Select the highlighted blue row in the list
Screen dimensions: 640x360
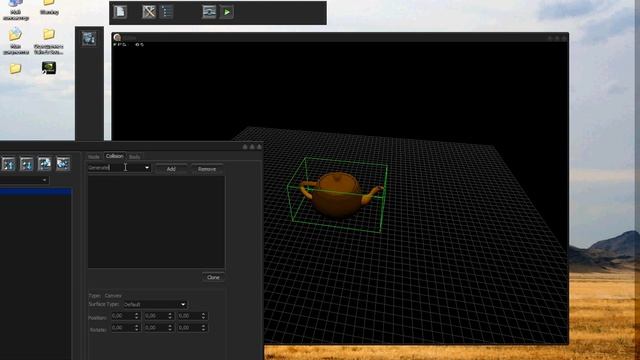coord(36,192)
